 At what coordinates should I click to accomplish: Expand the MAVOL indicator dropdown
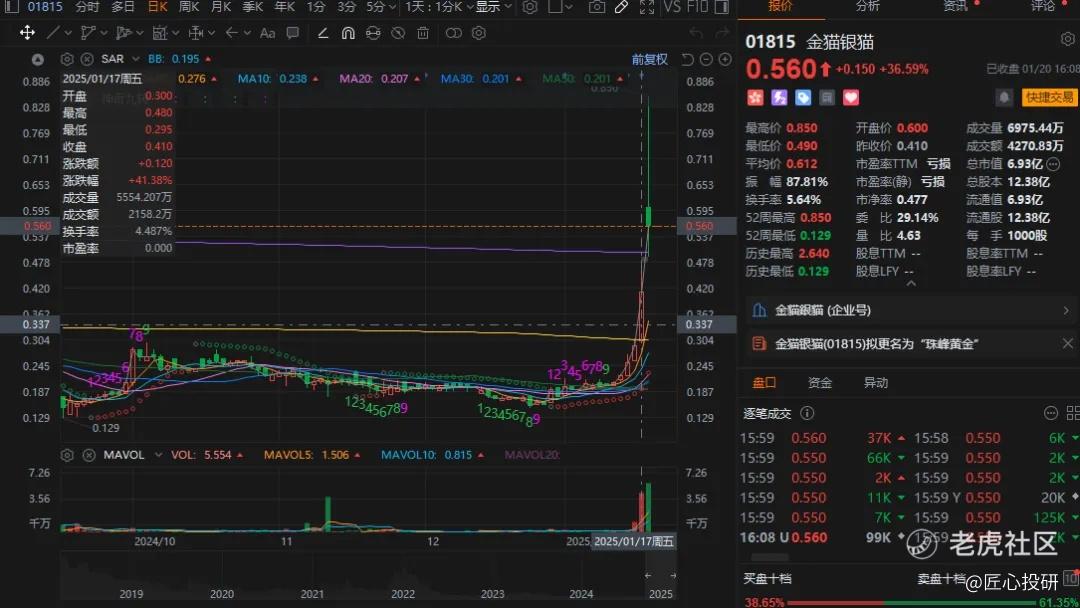[158, 455]
